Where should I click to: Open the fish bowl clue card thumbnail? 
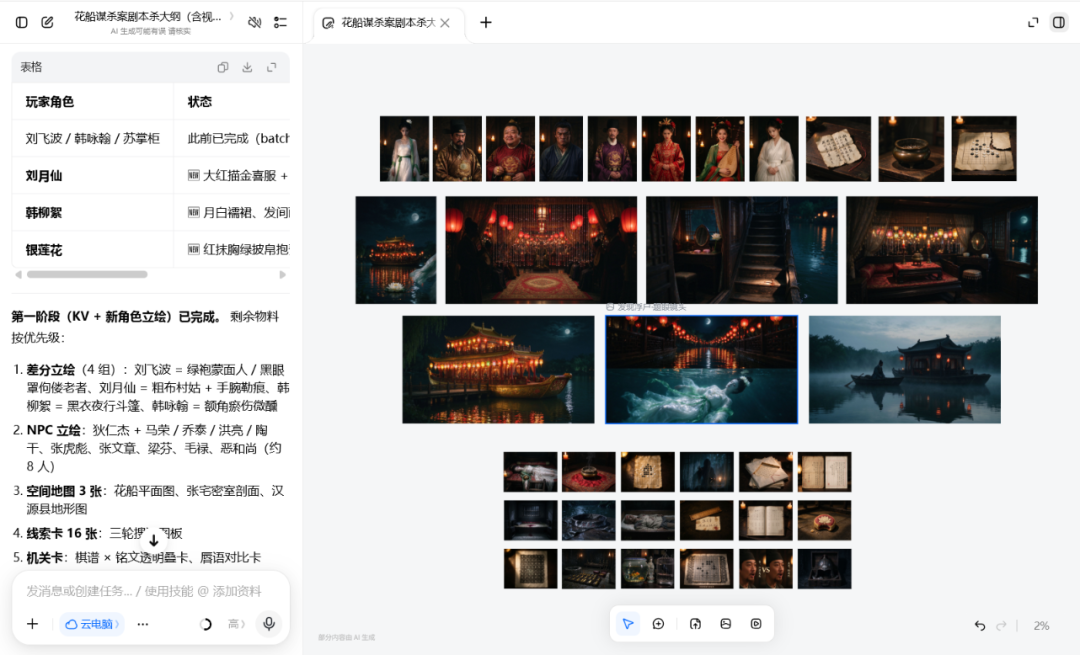coord(647,569)
